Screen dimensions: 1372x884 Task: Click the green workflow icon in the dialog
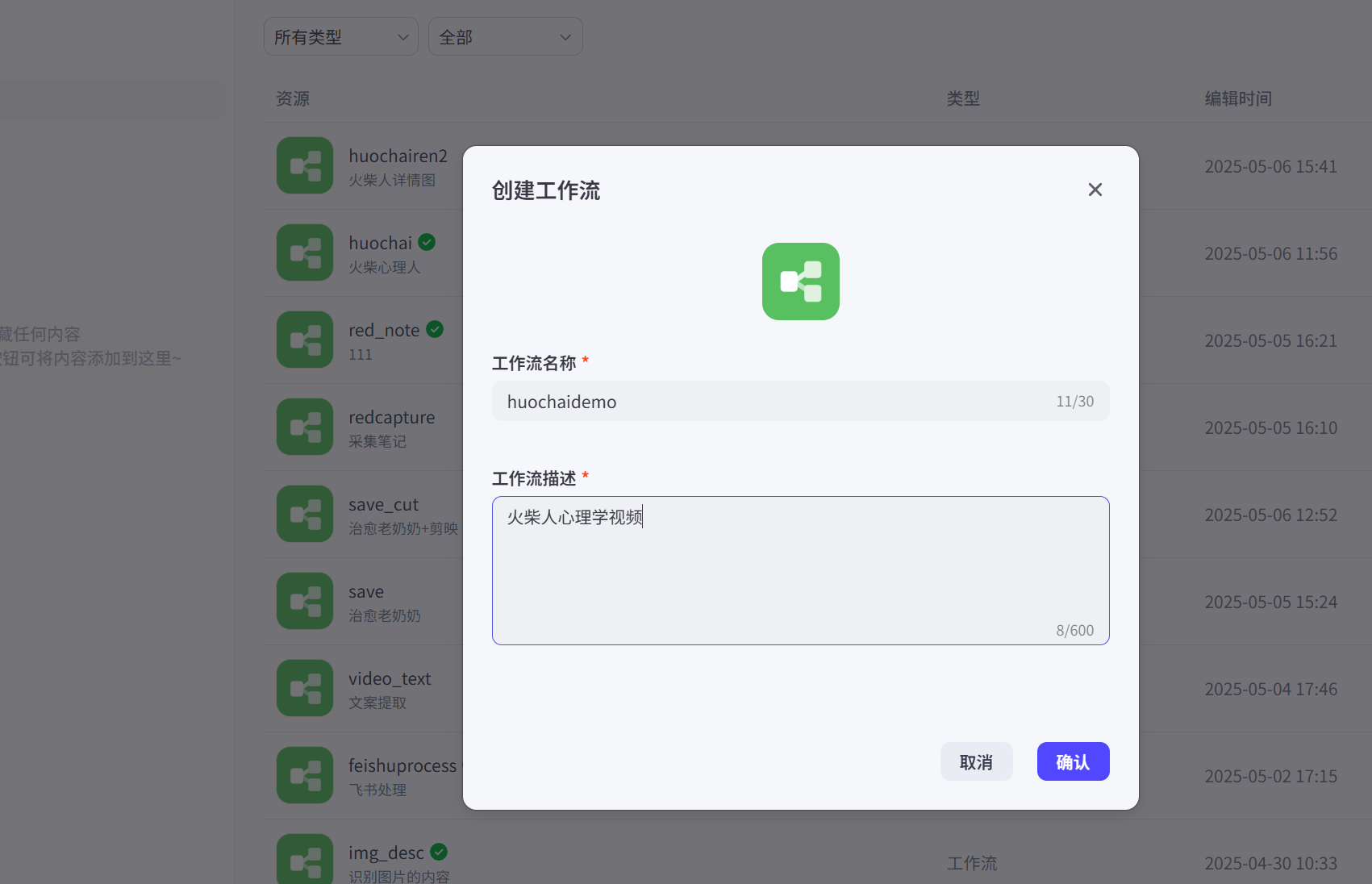(801, 281)
